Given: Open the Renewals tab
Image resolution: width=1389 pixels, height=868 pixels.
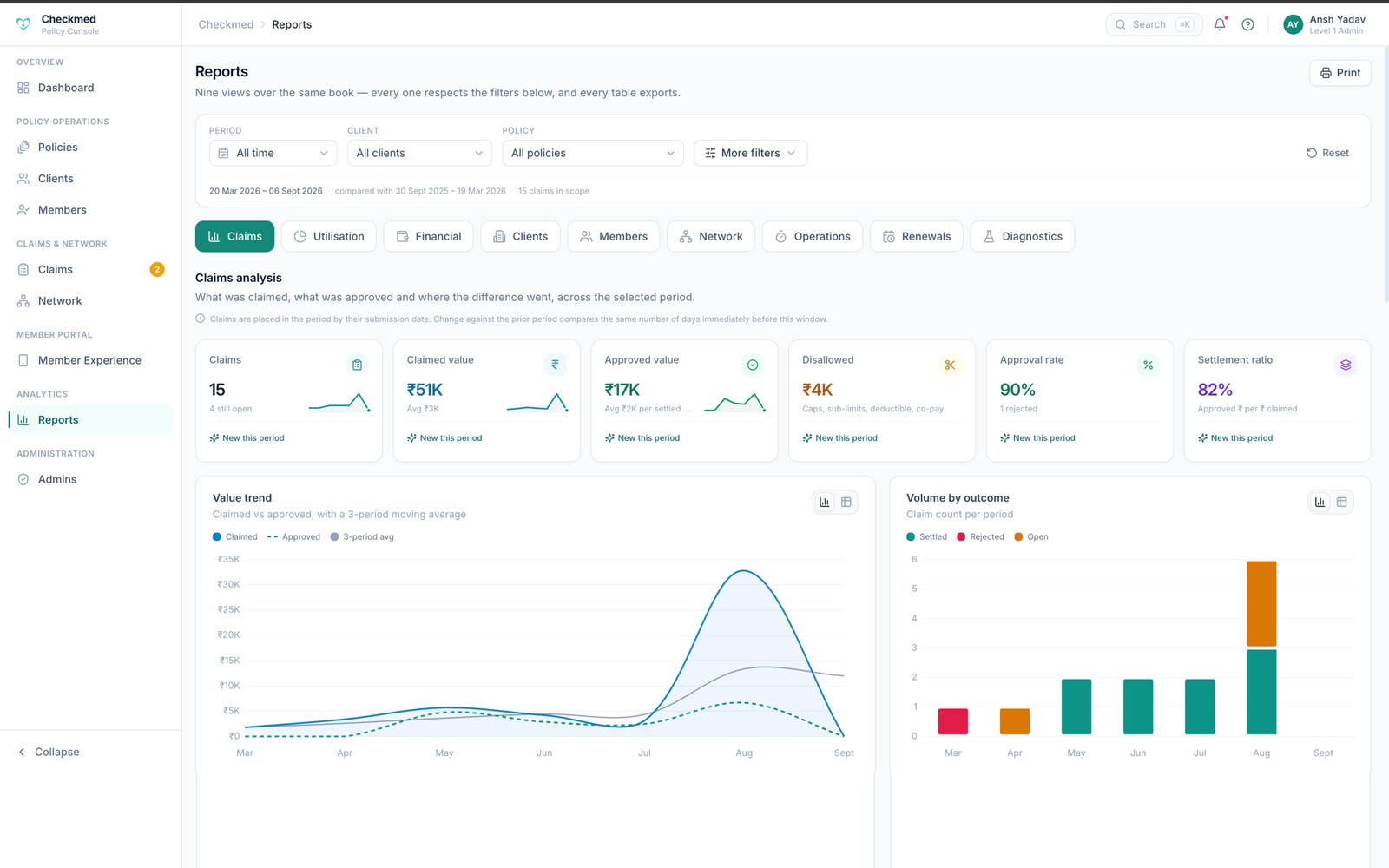Looking at the screenshot, I should [917, 236].
